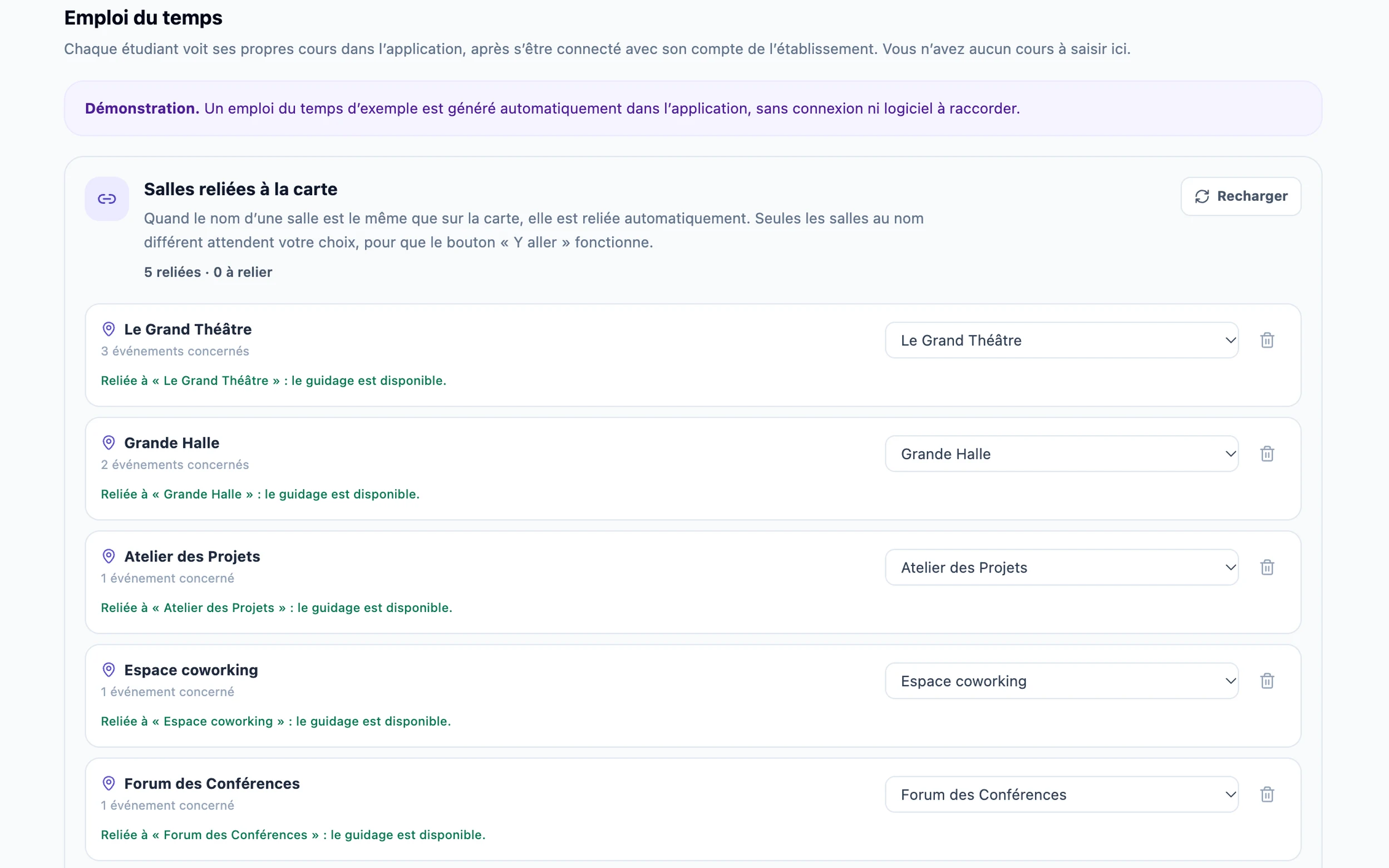Expand the Grande Halle room selector

pyautogui.click(x=1061, y=454)
